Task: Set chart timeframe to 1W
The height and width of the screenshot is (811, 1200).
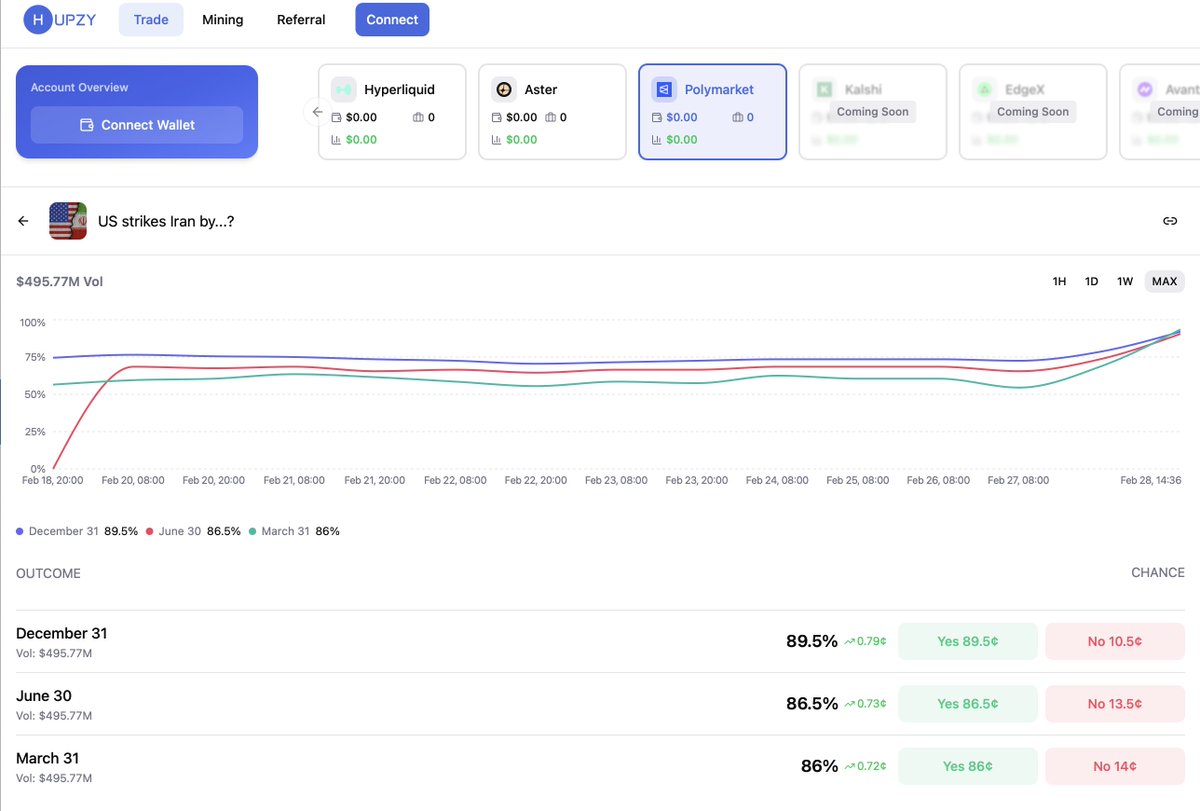Action: (1125, 282)
